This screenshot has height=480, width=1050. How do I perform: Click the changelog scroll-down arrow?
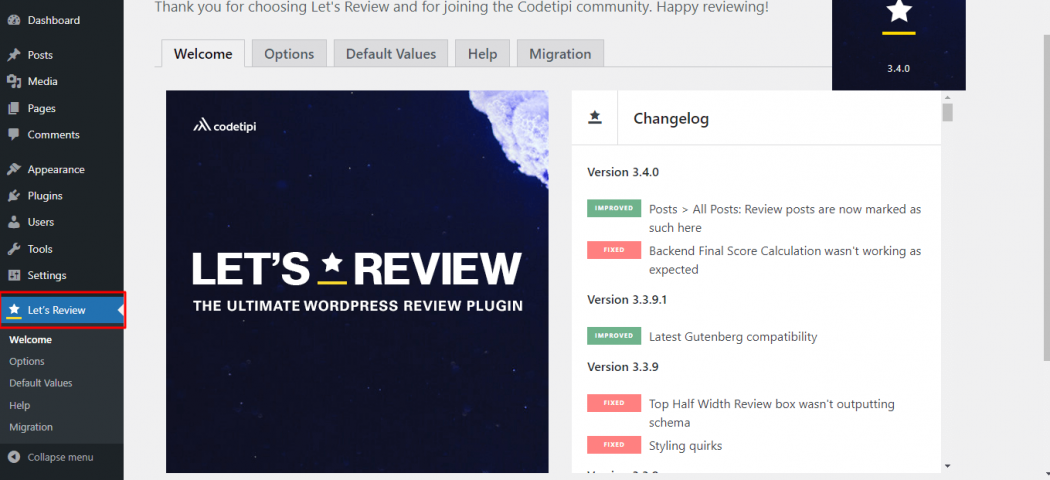pyautogui.click(x=947, y=465)
